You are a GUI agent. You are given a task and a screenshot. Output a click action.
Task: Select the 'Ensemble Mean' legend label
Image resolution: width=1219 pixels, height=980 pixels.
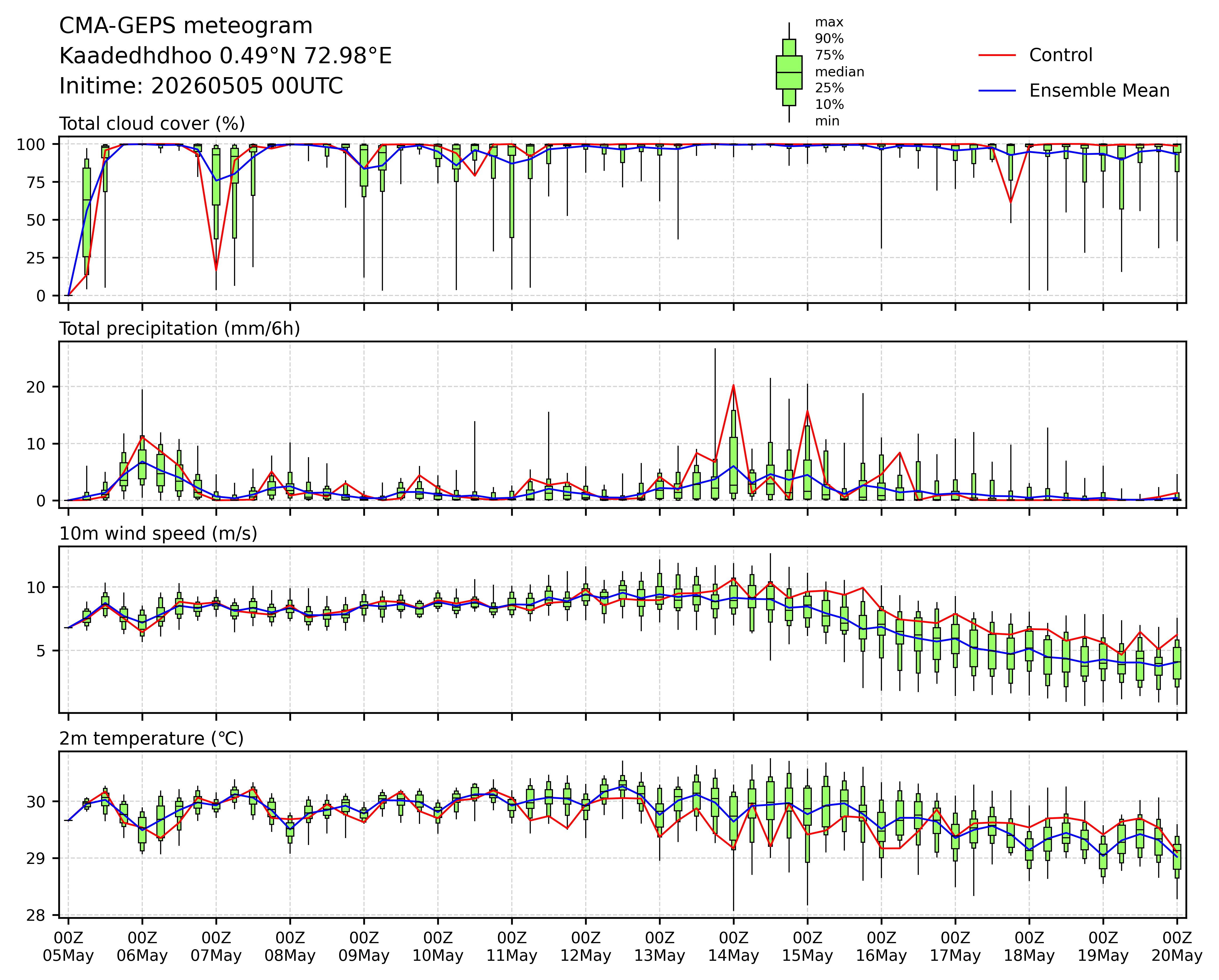pos(1099,91)
